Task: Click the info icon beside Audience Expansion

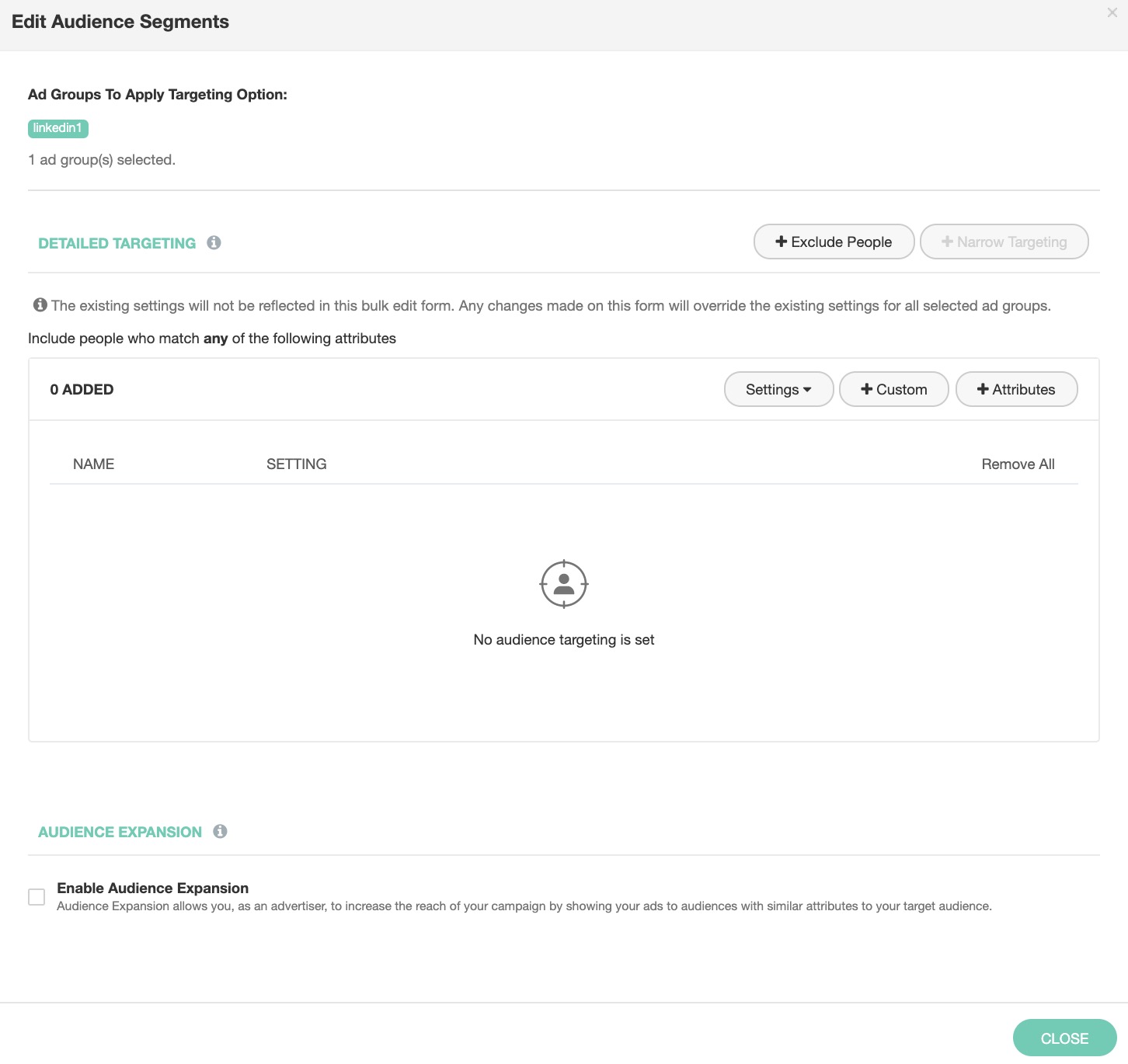Action: click(220, 832)
